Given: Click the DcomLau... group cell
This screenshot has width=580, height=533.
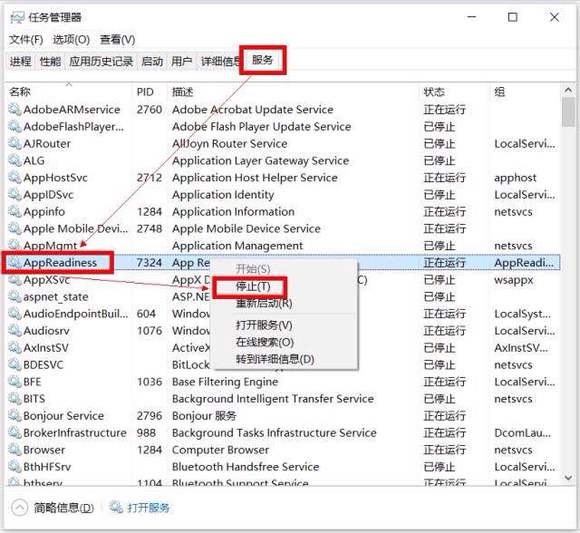Looking at the screenshot, I should click(x=522, y=433).
